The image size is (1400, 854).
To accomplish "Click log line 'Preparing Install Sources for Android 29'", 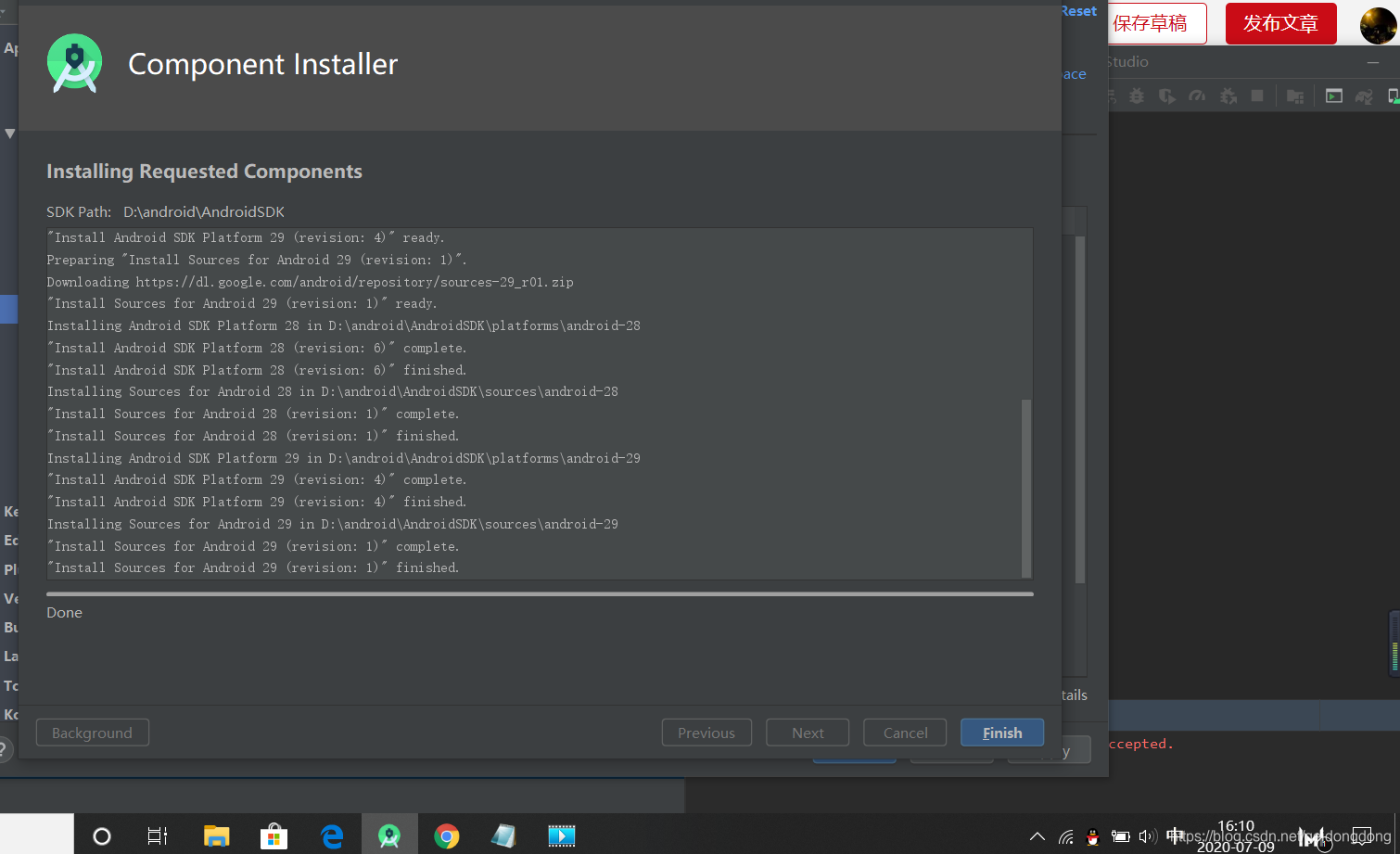I will pyautogui.click(x=257, y=260).
